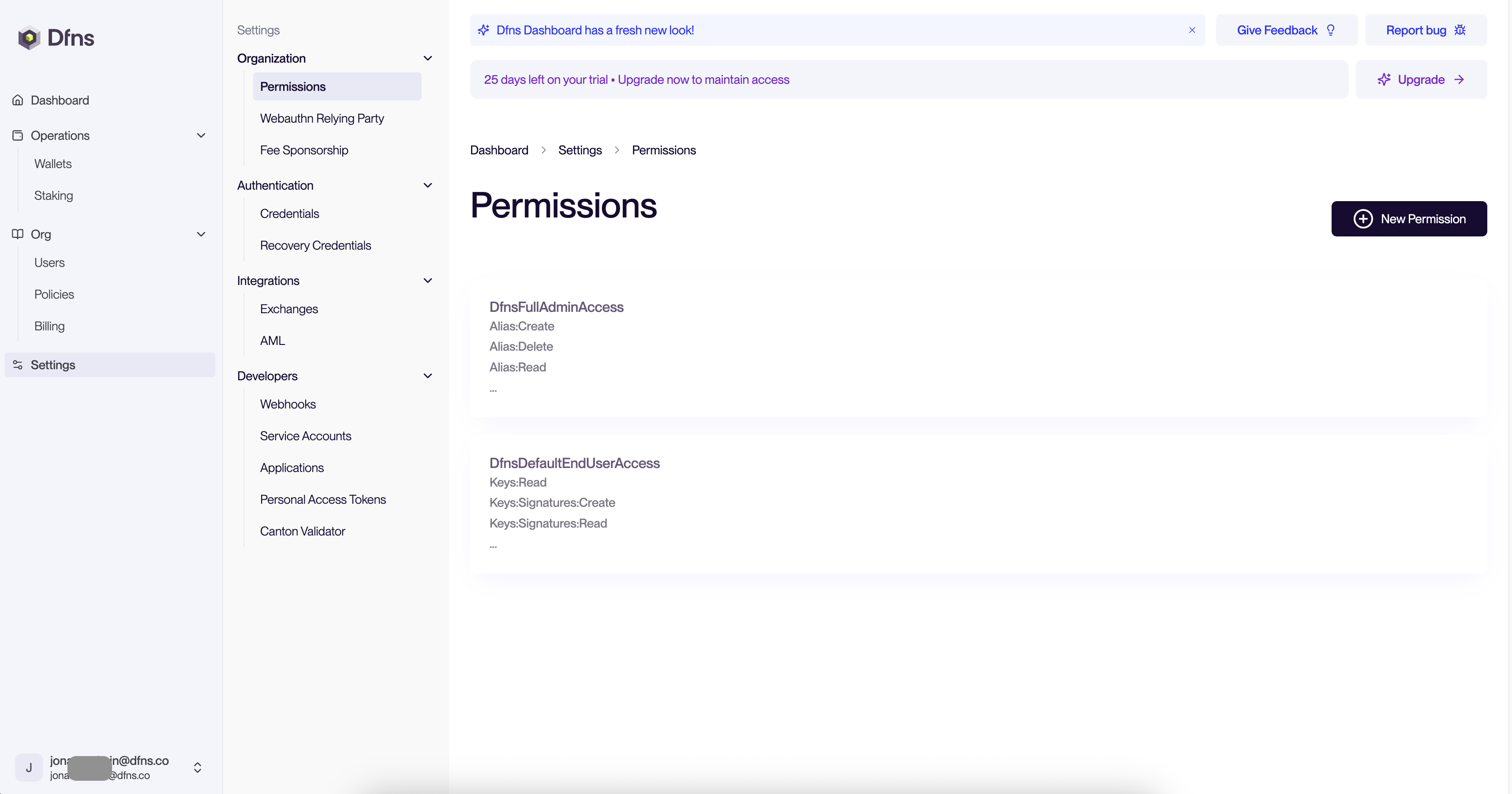Open the DfnsFullAdminAccess permission card
The height and width of the screenshot is (794, 1512).
tap(557, 307)
